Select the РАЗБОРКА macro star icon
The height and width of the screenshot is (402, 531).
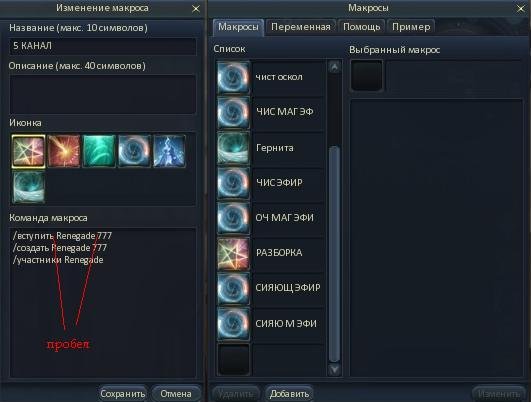(x=233, y=253)
